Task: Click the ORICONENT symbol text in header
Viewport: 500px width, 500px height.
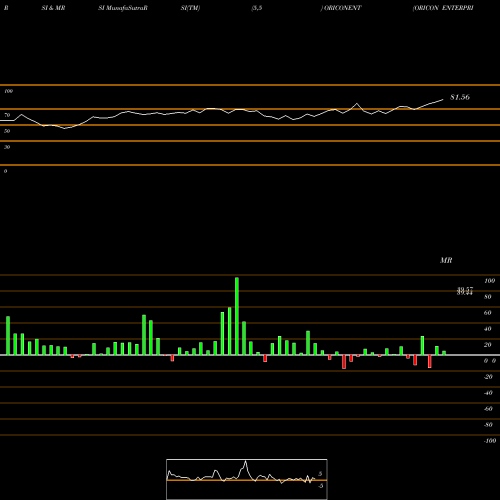Action: point(342,8)
